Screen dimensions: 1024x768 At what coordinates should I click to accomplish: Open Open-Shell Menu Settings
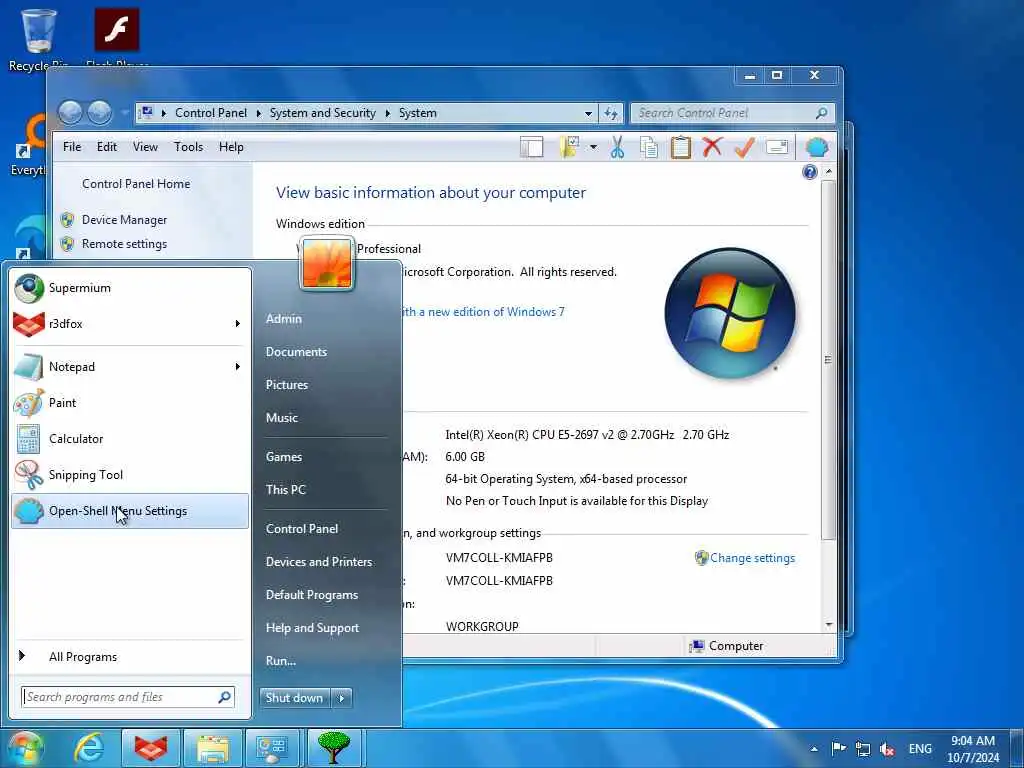[x=130, y=511]
